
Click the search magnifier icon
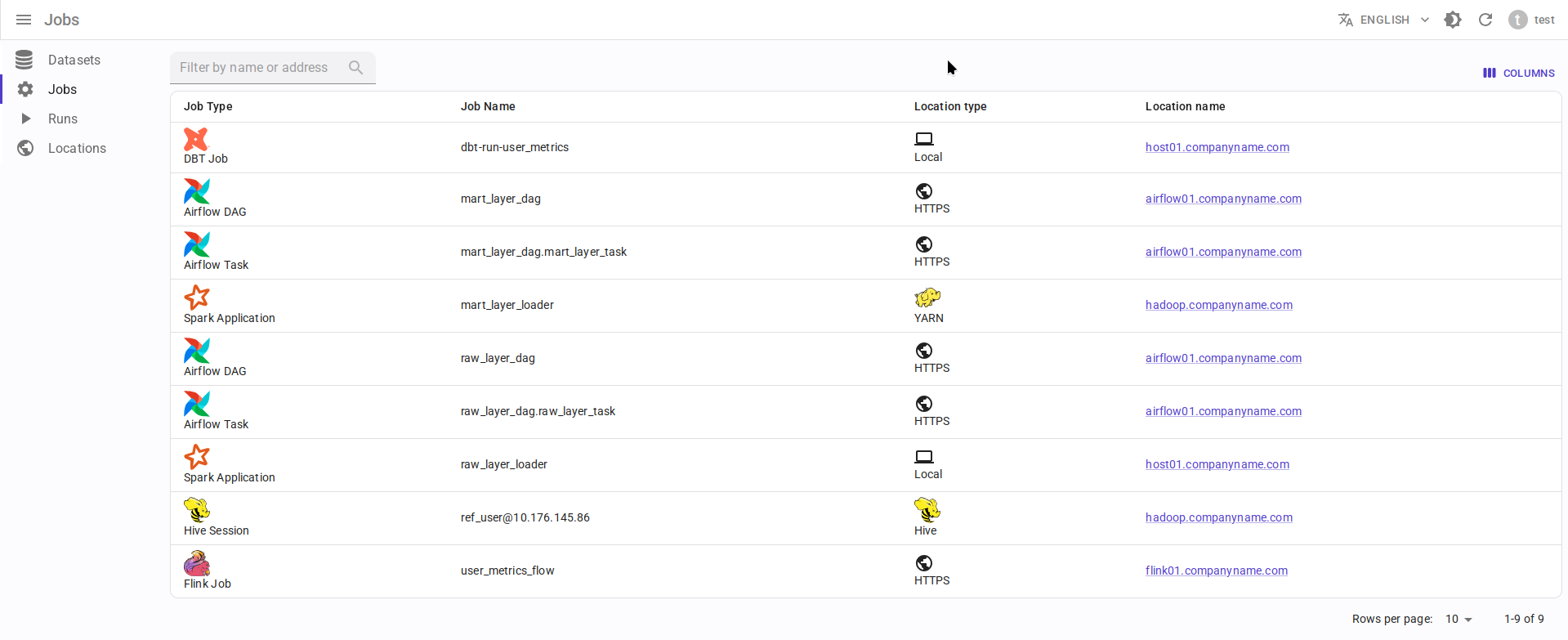[x=355, y=68]
